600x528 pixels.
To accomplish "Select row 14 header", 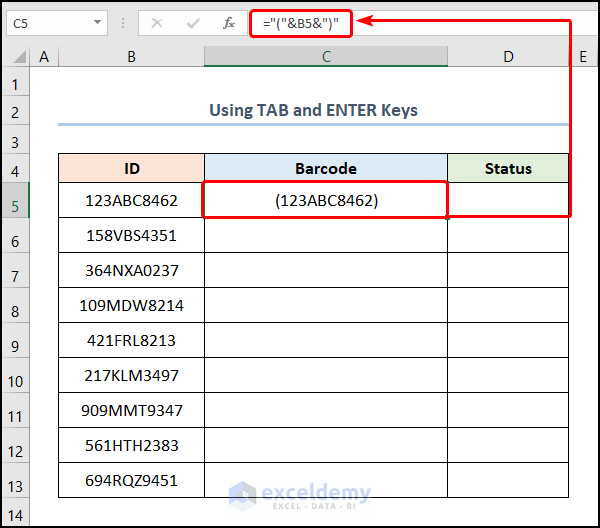I will 15,512.
